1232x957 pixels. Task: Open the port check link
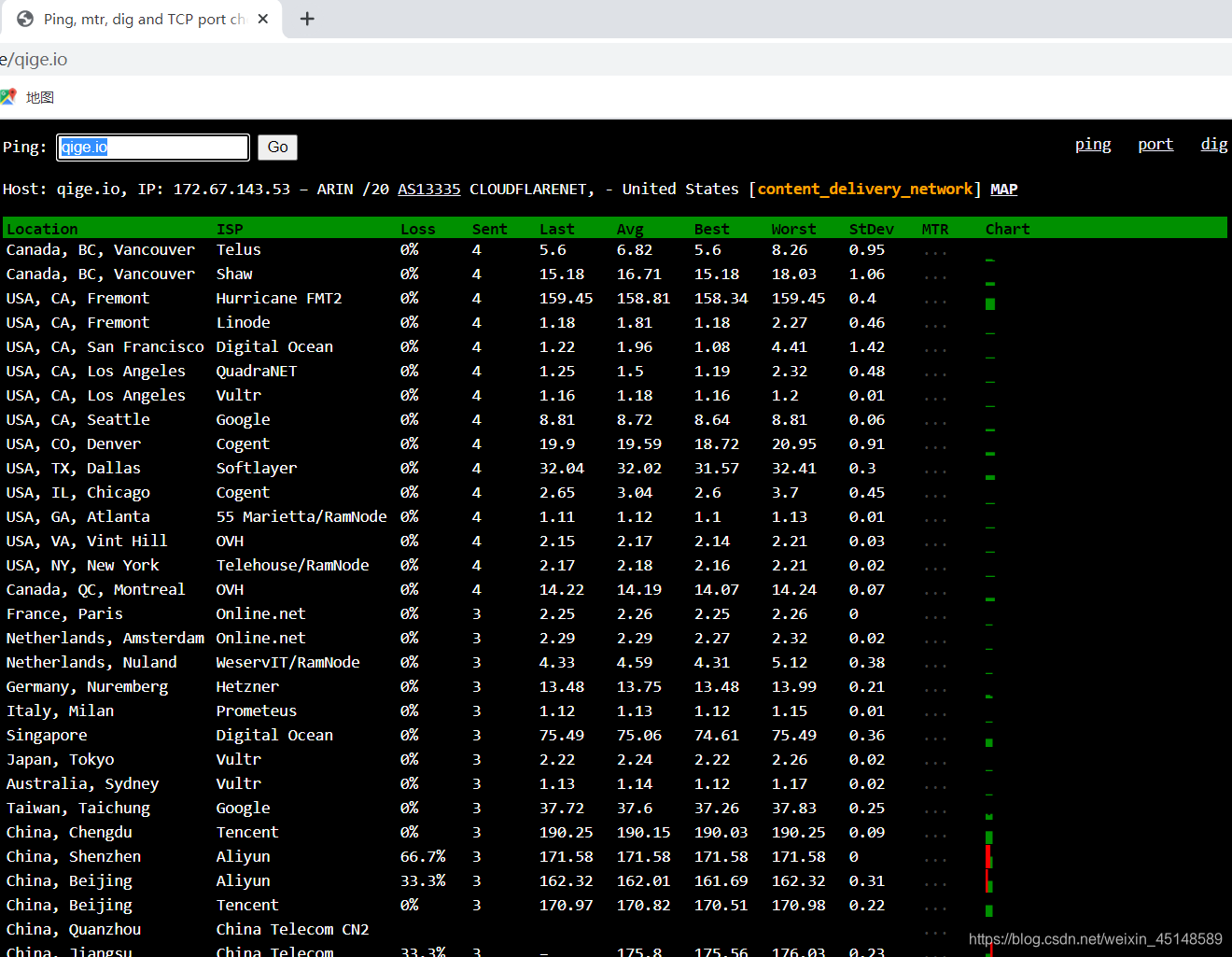(x=1155, y=145)
